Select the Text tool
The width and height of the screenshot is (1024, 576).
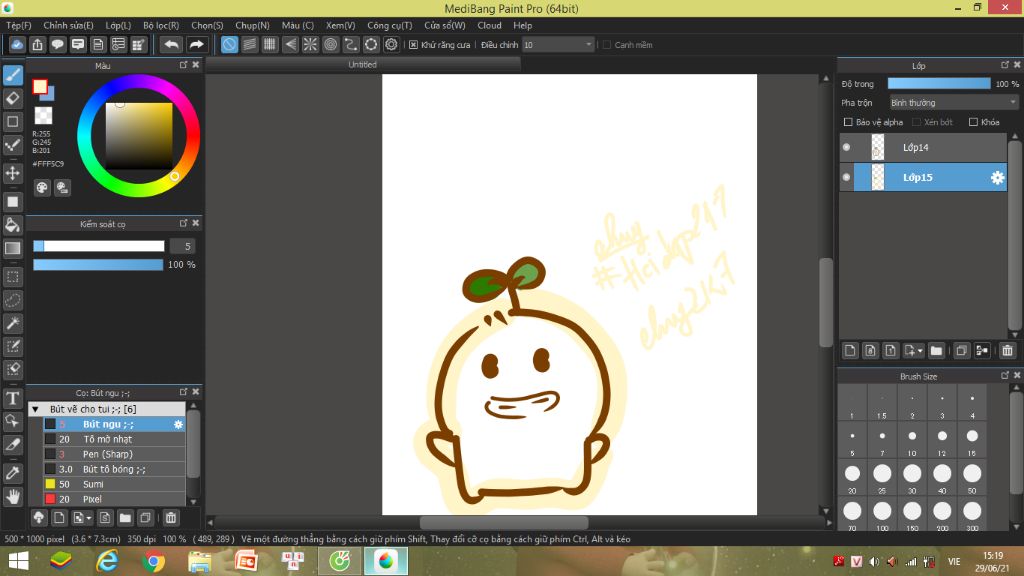(x=12, y=398)
